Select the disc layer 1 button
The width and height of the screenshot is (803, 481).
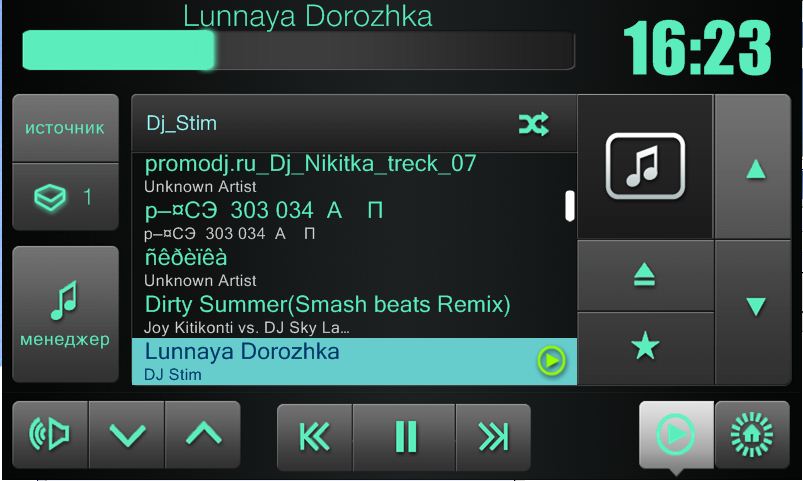point(65,197)
